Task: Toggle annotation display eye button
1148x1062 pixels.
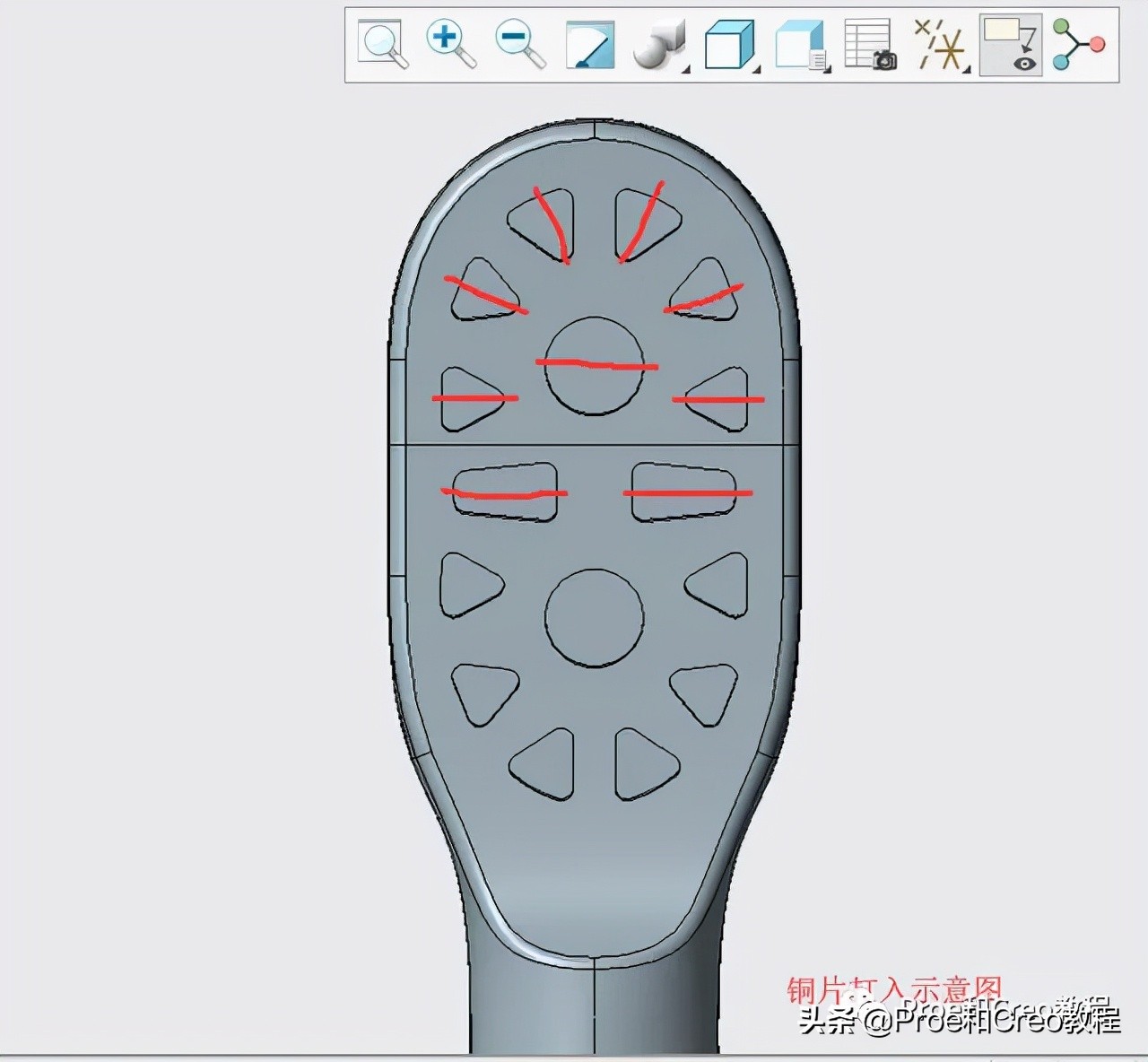Action: 1010,45
